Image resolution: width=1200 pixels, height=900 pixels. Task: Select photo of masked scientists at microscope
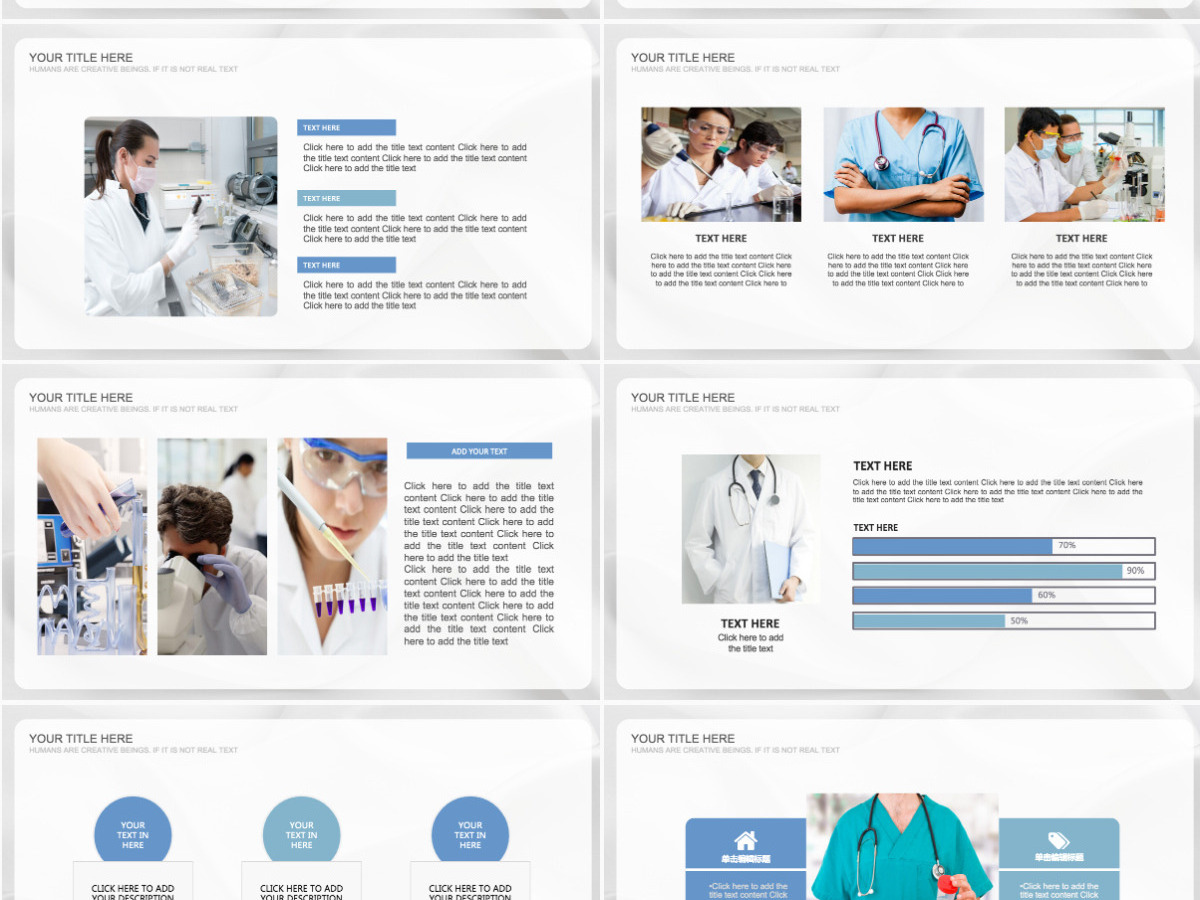pyautogui.click(x=1084, y=164)
